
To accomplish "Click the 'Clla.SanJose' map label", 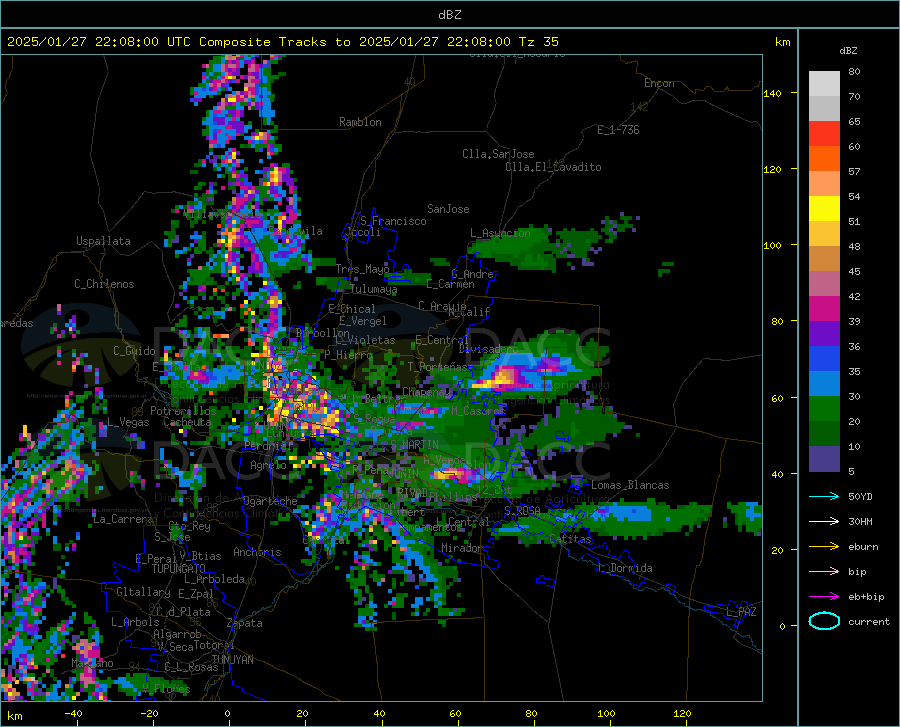I will pos(498,154).
